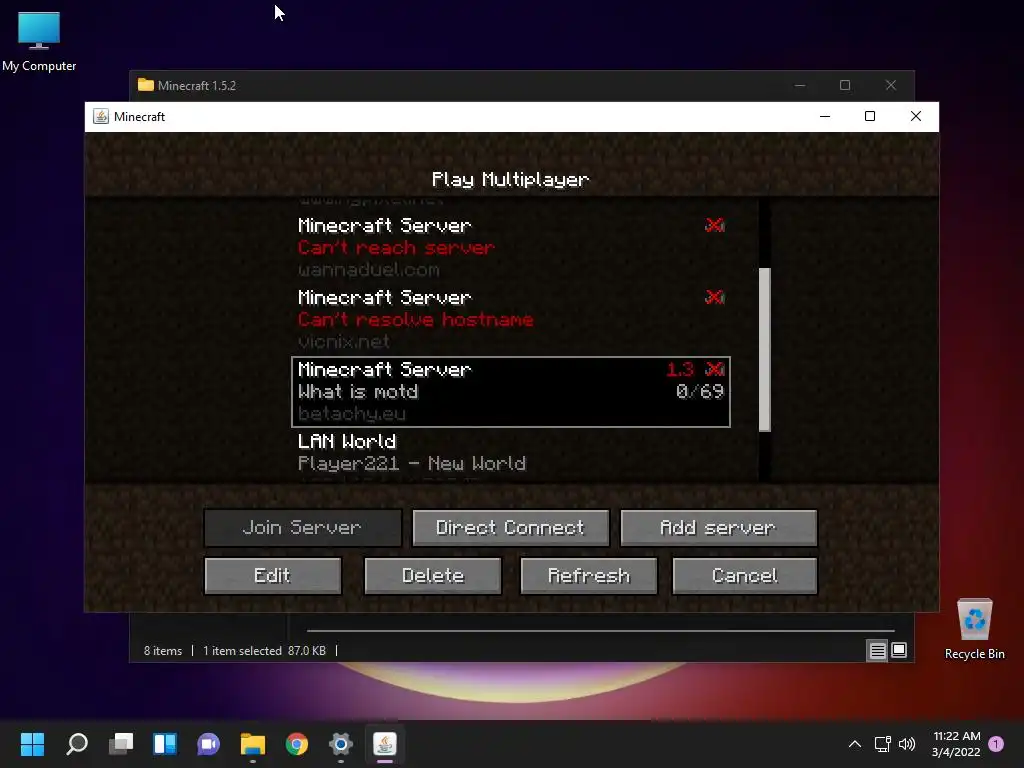Click the Java Minecraft taskbar icon
This screenshot has width=1024, height=768.
click(x=385, y=744)
